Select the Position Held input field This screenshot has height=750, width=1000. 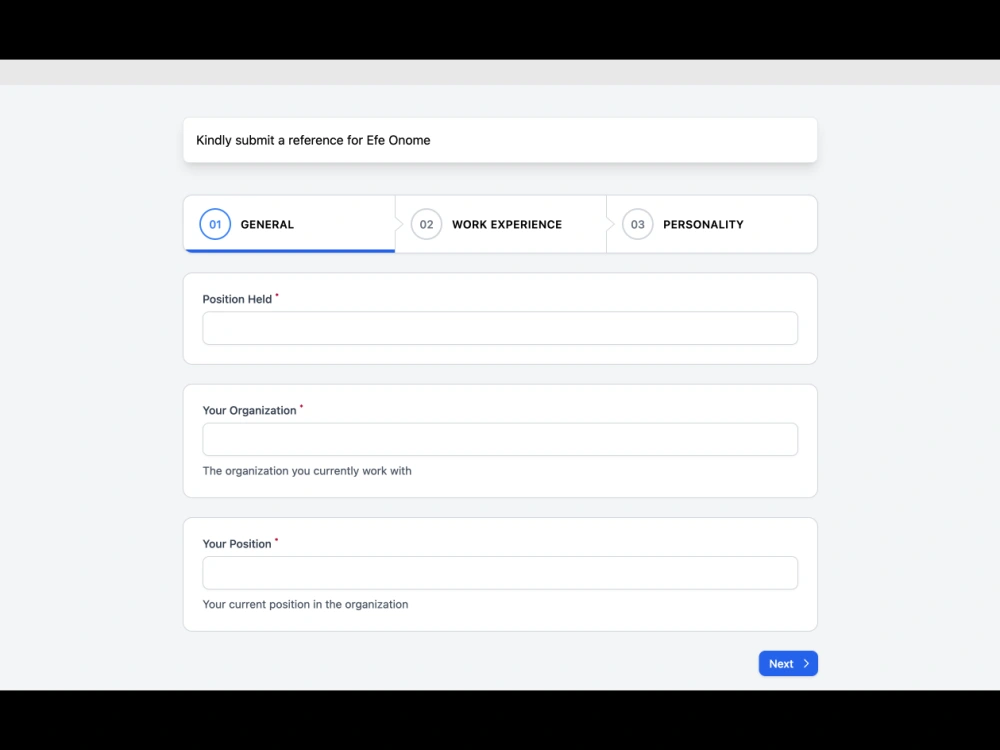[500, 328]
